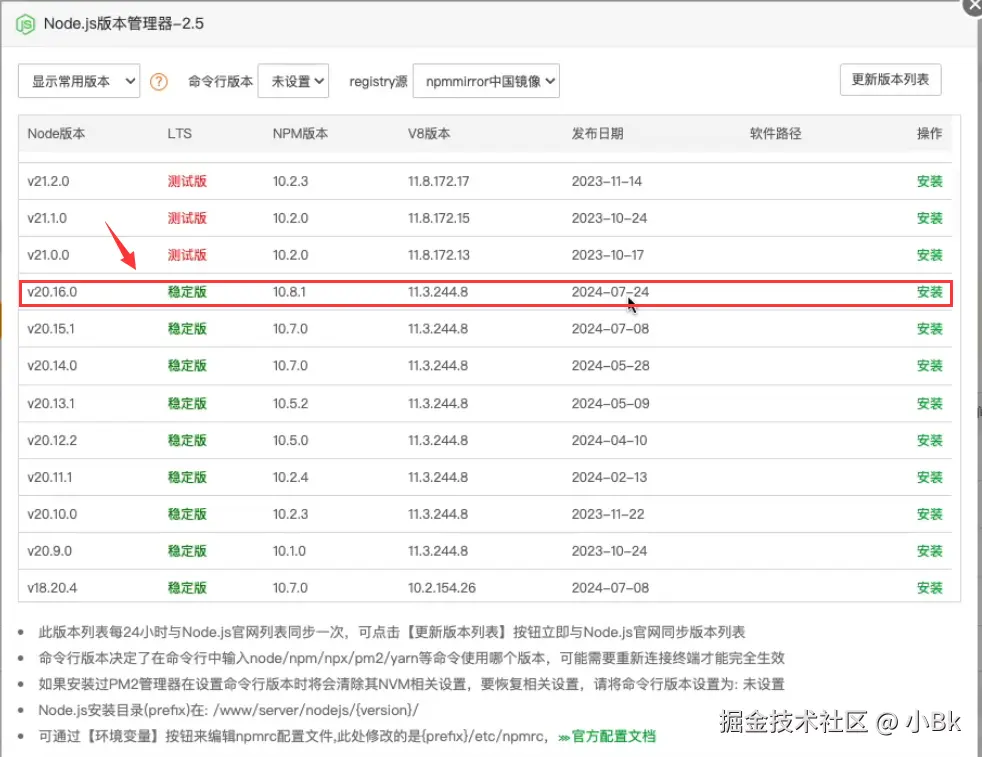Install Node v20.9.0
982x757 pixels.
coord(929,551)
